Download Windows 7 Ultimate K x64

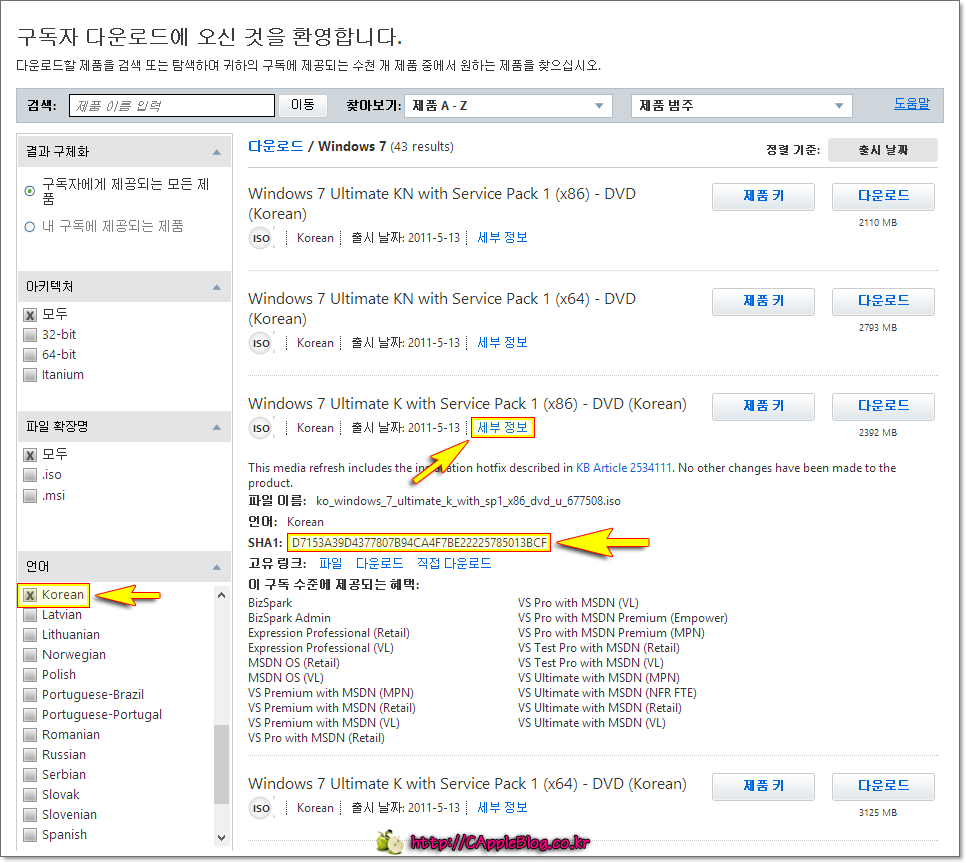click(x=883, y=787)
